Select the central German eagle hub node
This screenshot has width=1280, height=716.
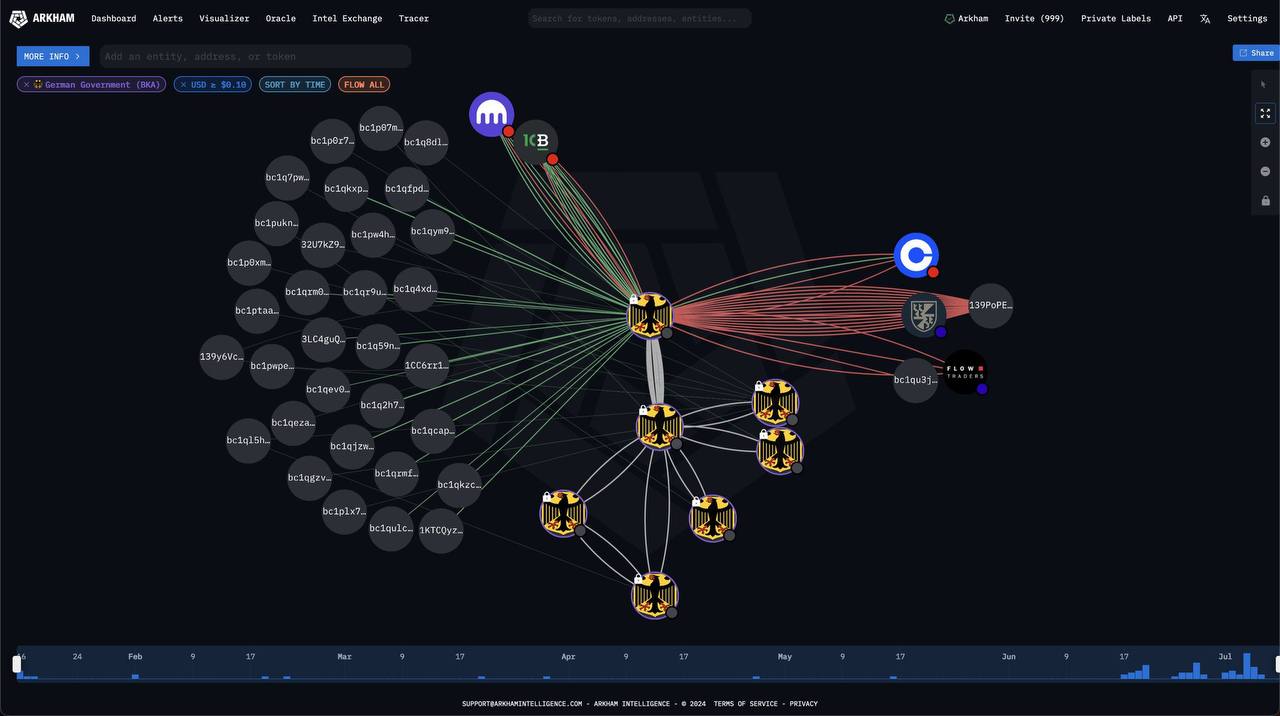(650, 315)
